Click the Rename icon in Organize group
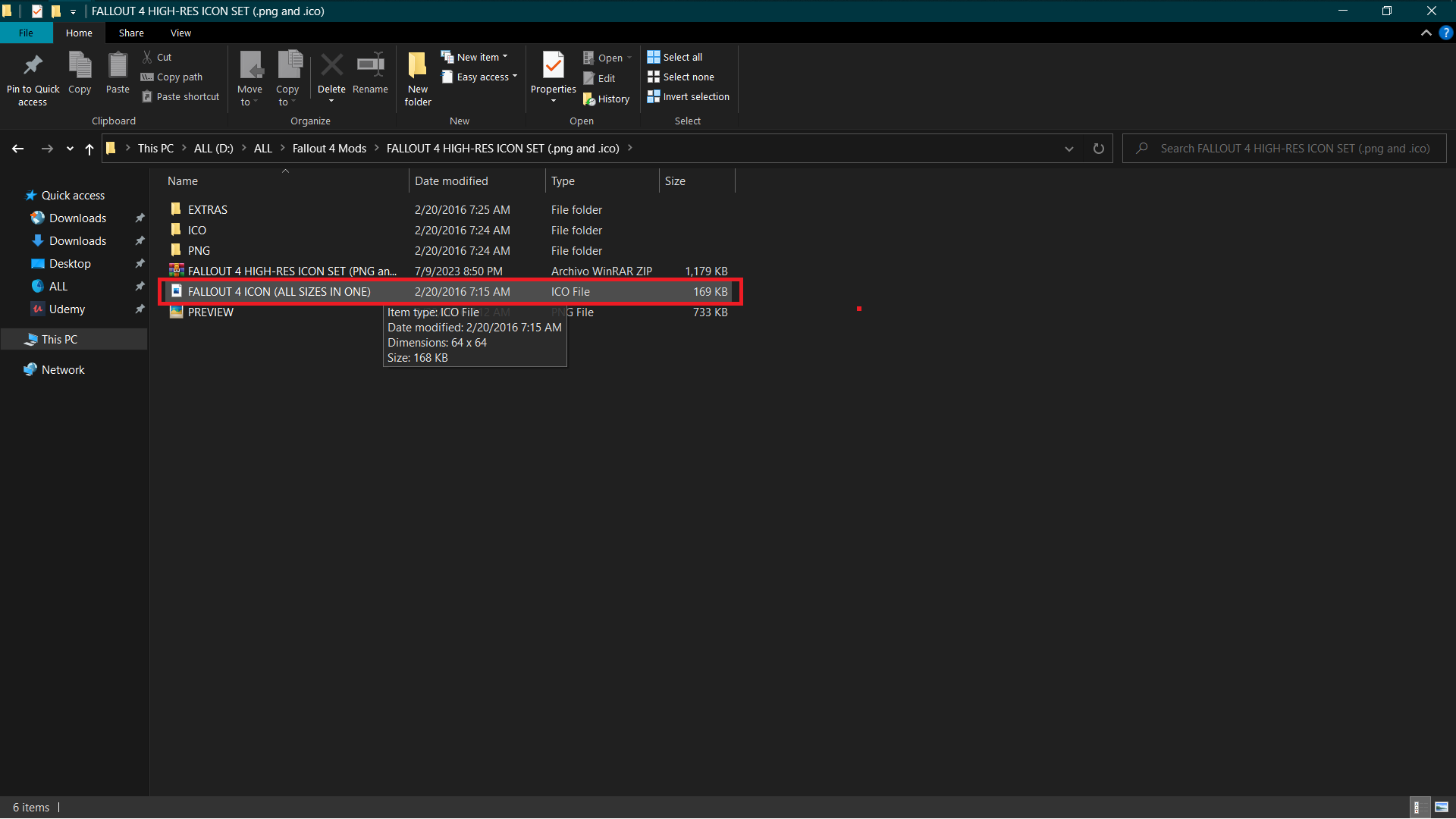Image resolution: width=1456 pixels, height=819 pixels. [370, 66]
